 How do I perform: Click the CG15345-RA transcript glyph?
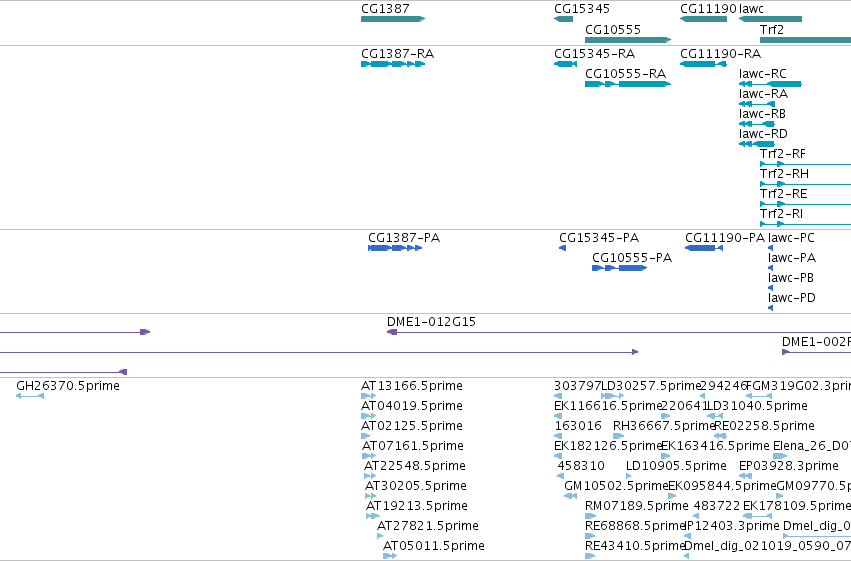point(566,64)
